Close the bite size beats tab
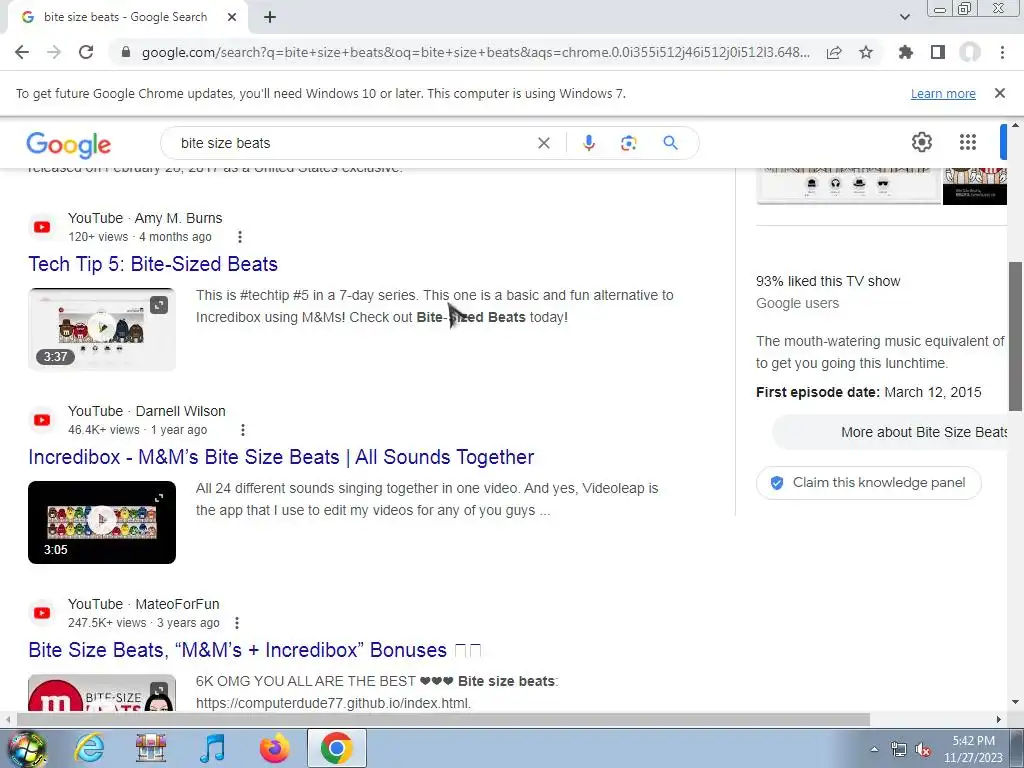The height and width of the screenshot is (768, 1024). coord(232,17)
